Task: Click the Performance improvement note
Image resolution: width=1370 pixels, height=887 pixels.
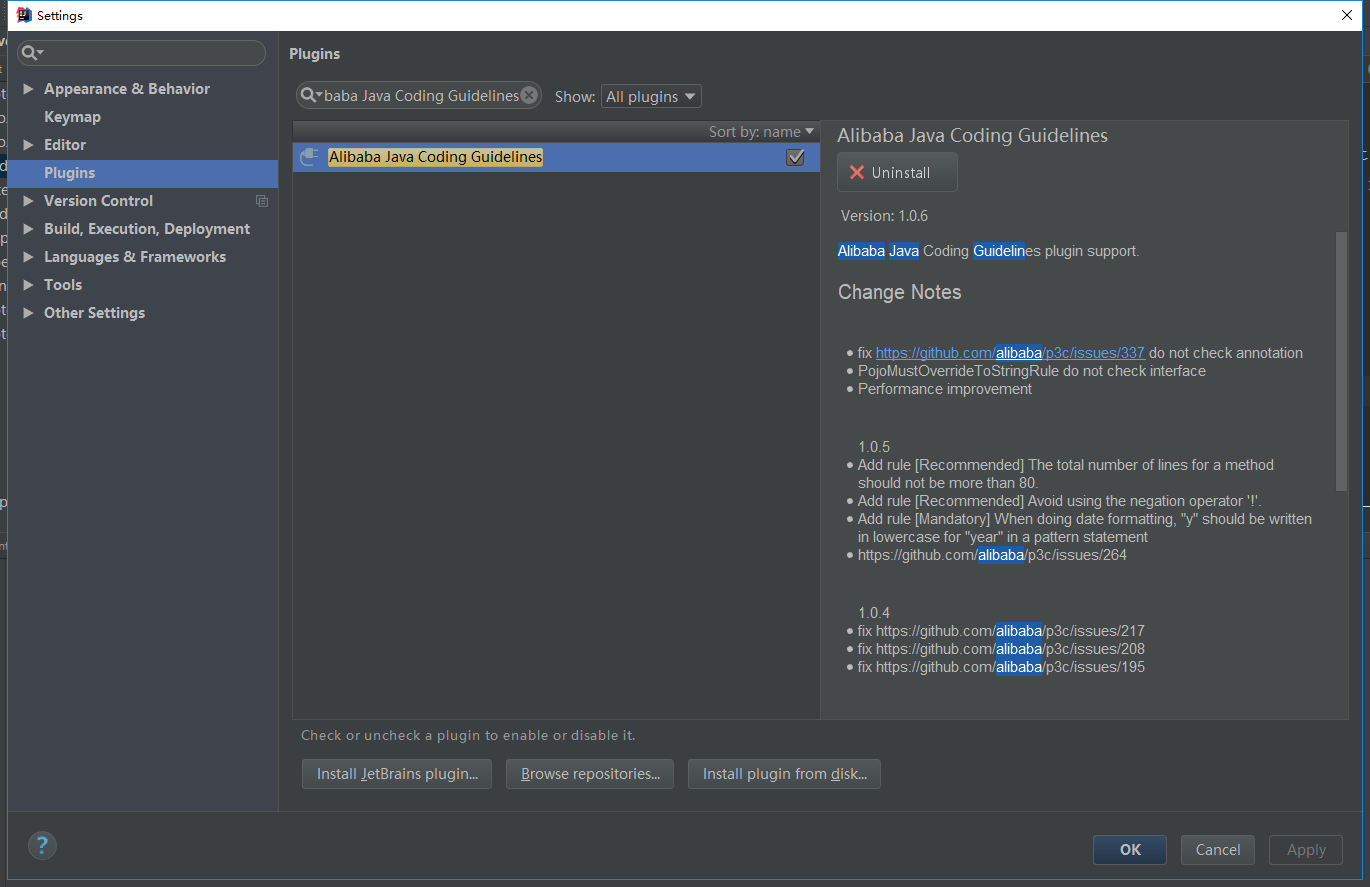Action: tap(945, 389)
